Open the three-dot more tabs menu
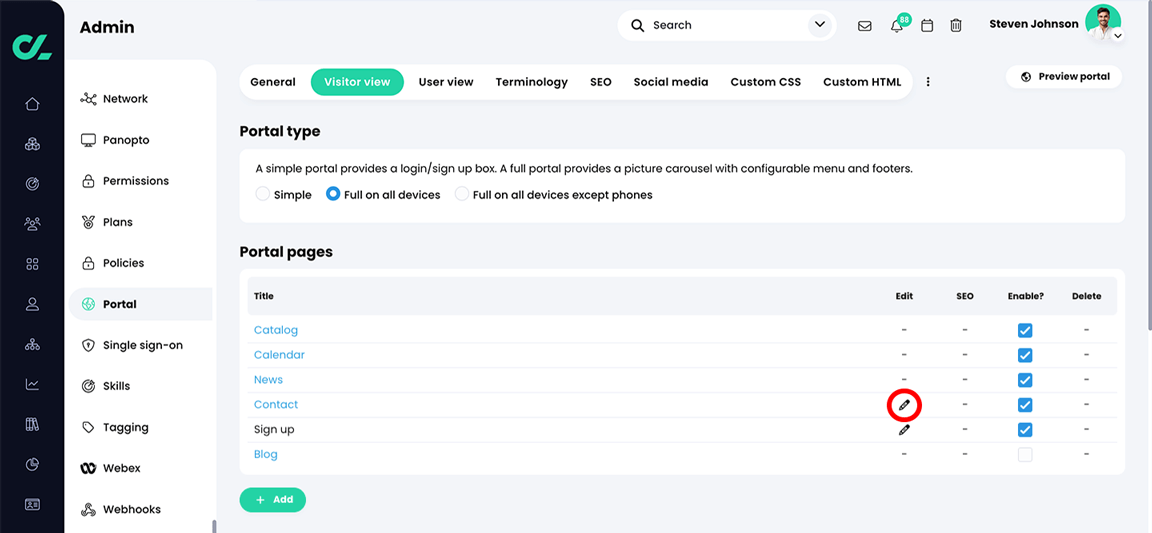This screenshot has height=533, width=1152. [x=928, y=82]
